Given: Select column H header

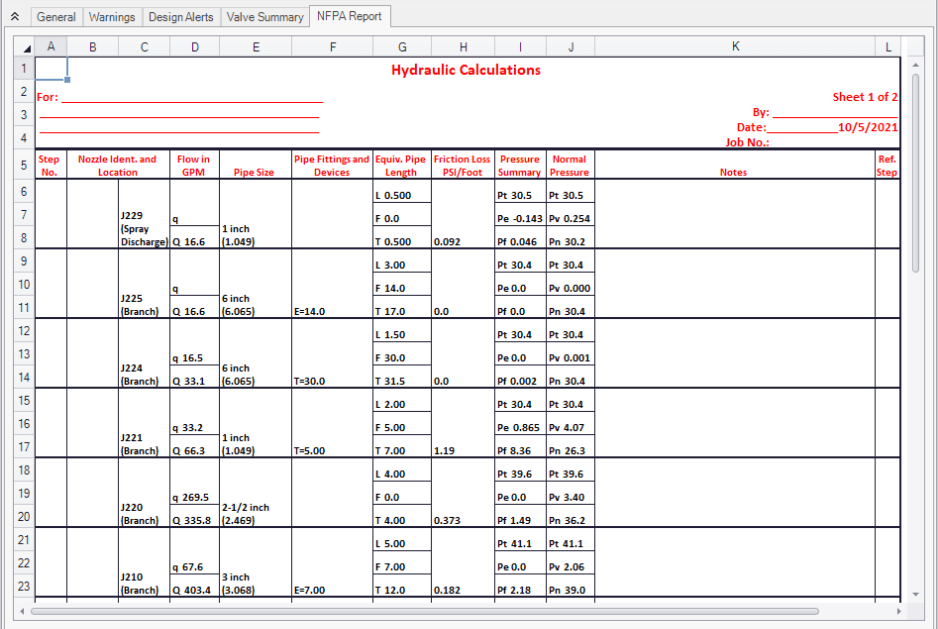Looking at the screenshot, I should point(463,47).
